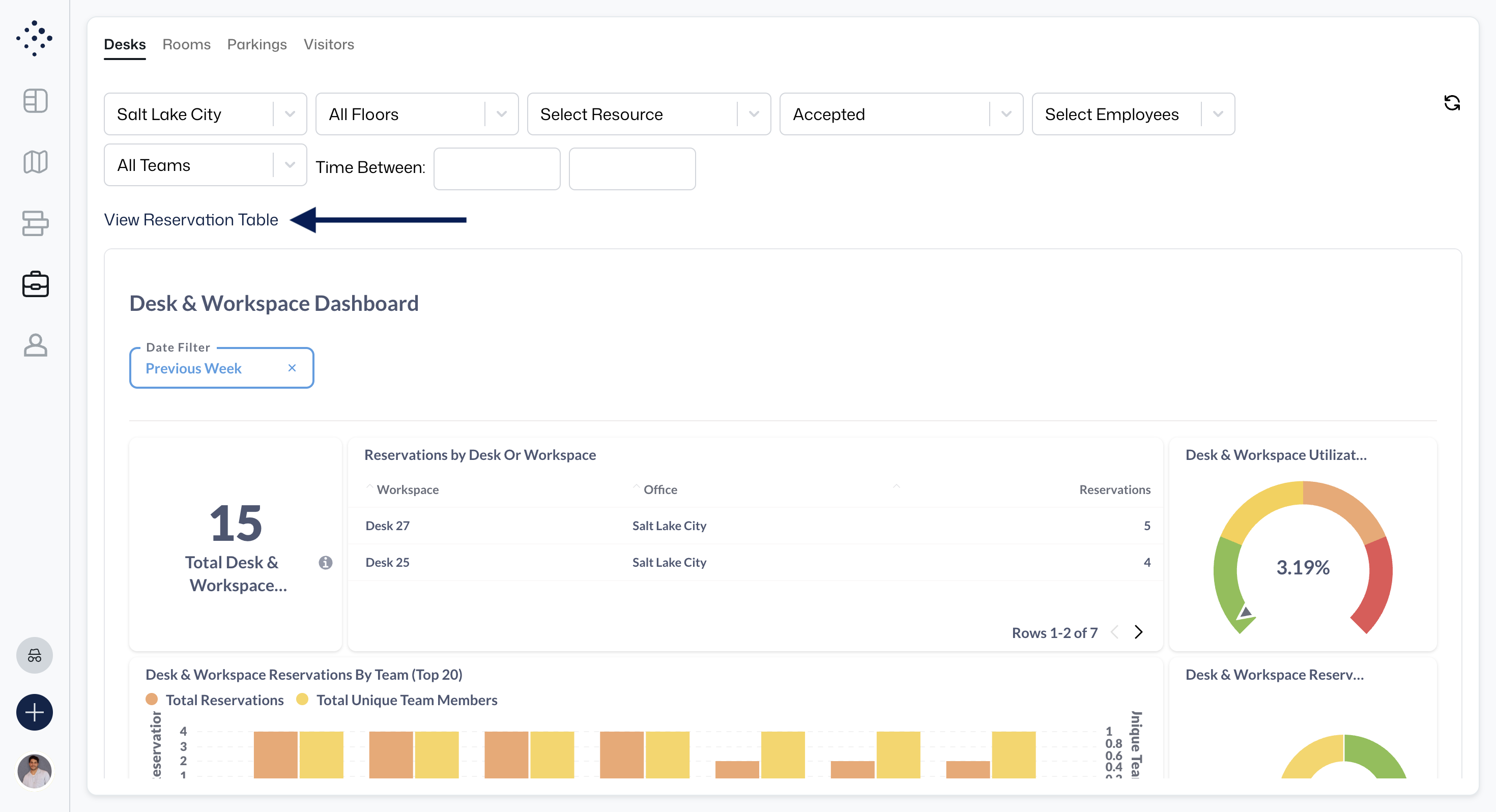Go to next page of reservation rows

[1138, 632]
